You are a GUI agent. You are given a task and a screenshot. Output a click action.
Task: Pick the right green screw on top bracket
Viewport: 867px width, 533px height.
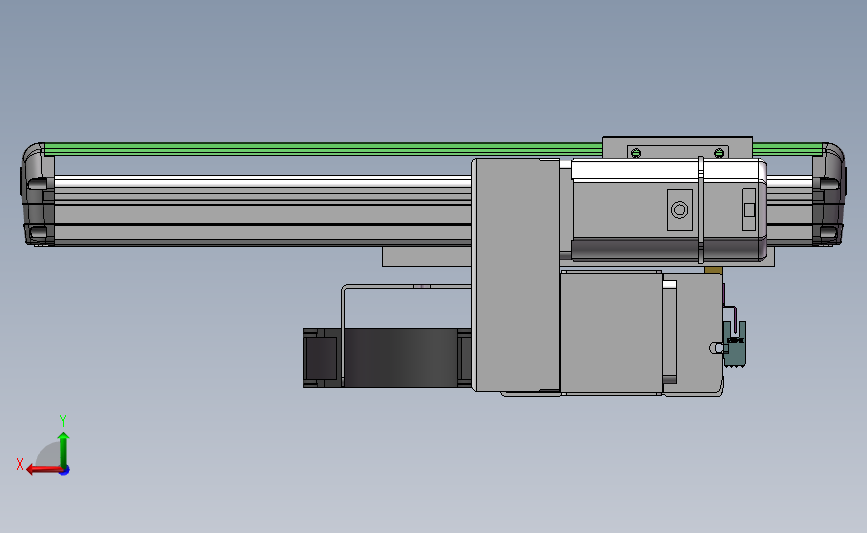719,153
